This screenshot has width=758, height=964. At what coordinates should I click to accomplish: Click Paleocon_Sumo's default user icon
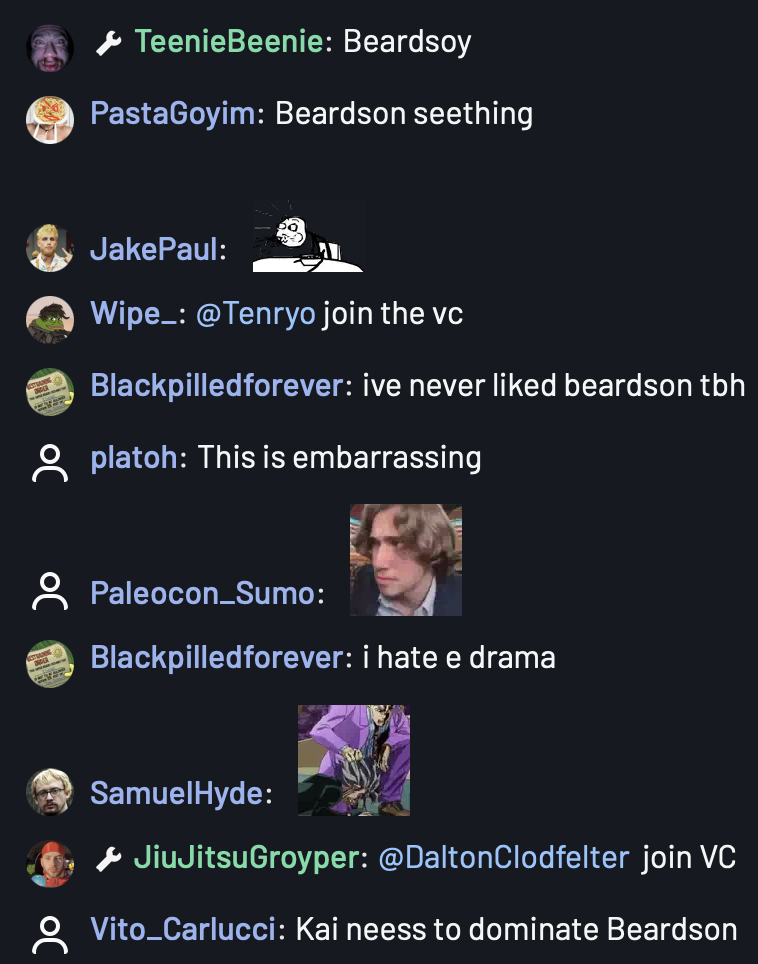coord(50,591)
